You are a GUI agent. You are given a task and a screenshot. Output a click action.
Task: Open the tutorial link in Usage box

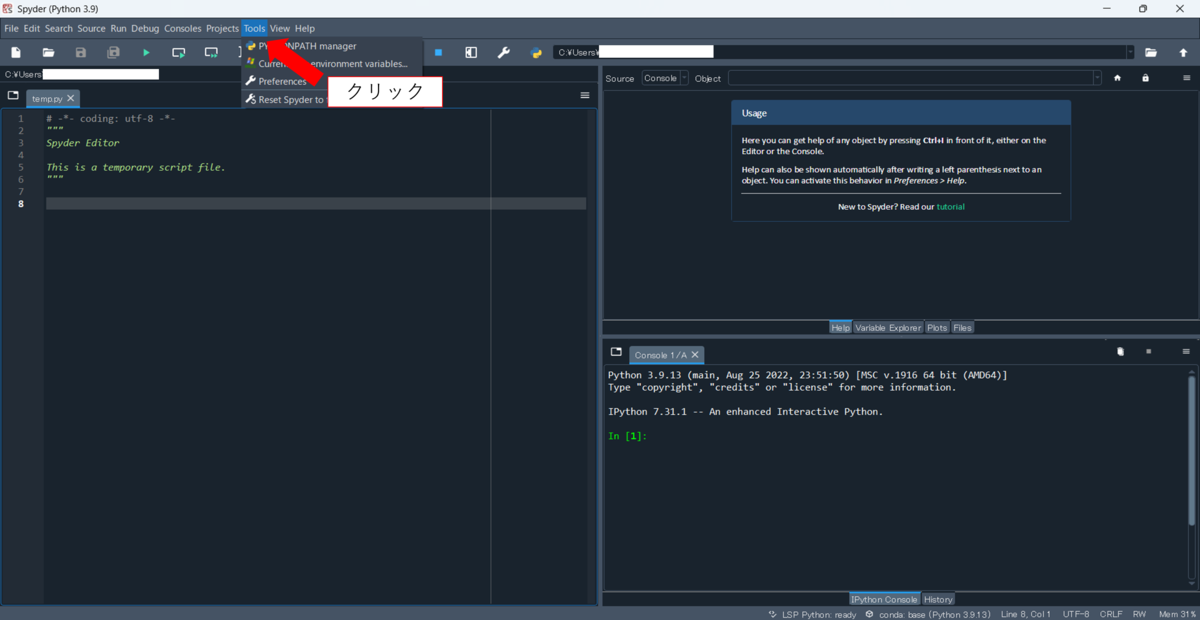point(950,207)
